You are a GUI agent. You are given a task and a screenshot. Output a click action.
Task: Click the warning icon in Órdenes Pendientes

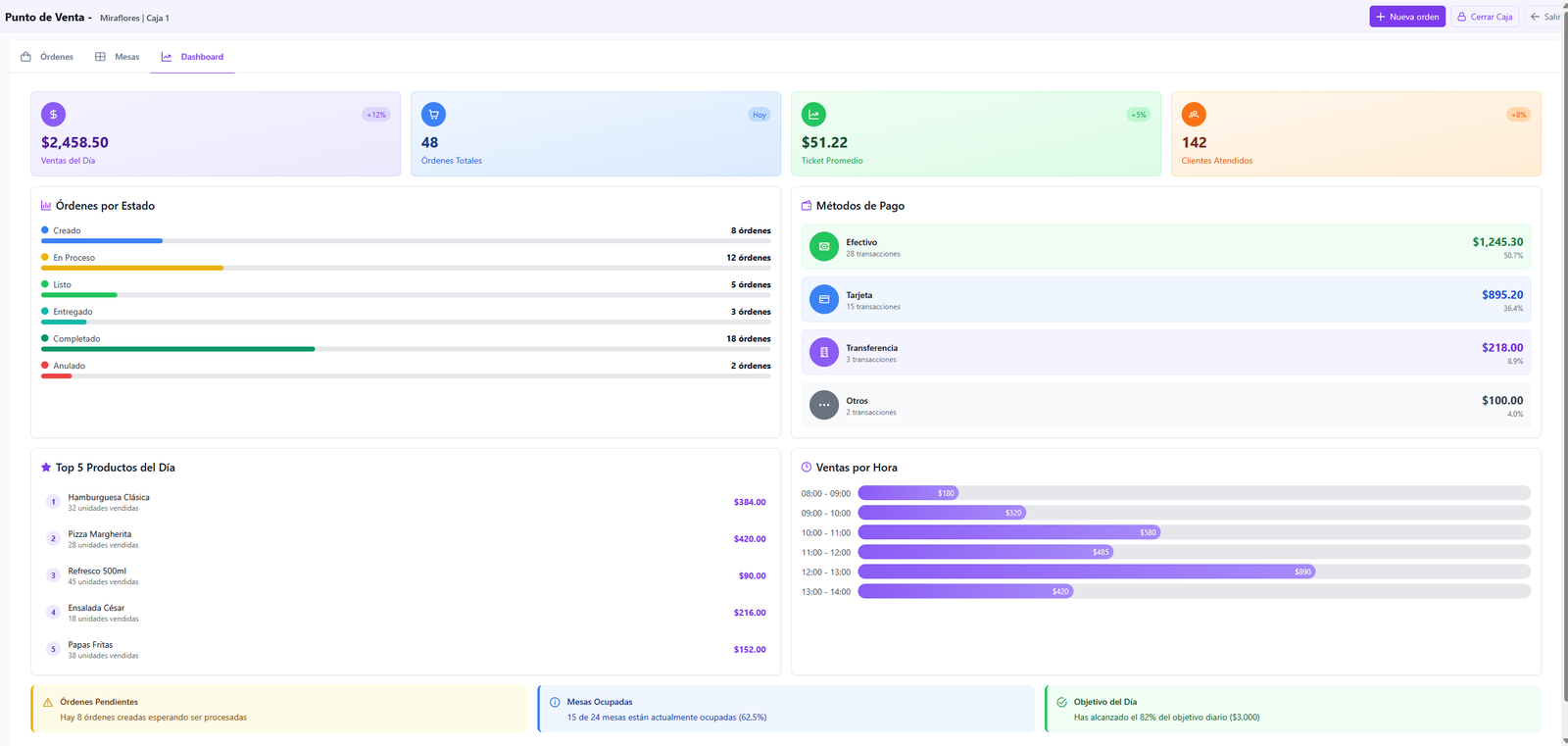[x=48, y=703]
